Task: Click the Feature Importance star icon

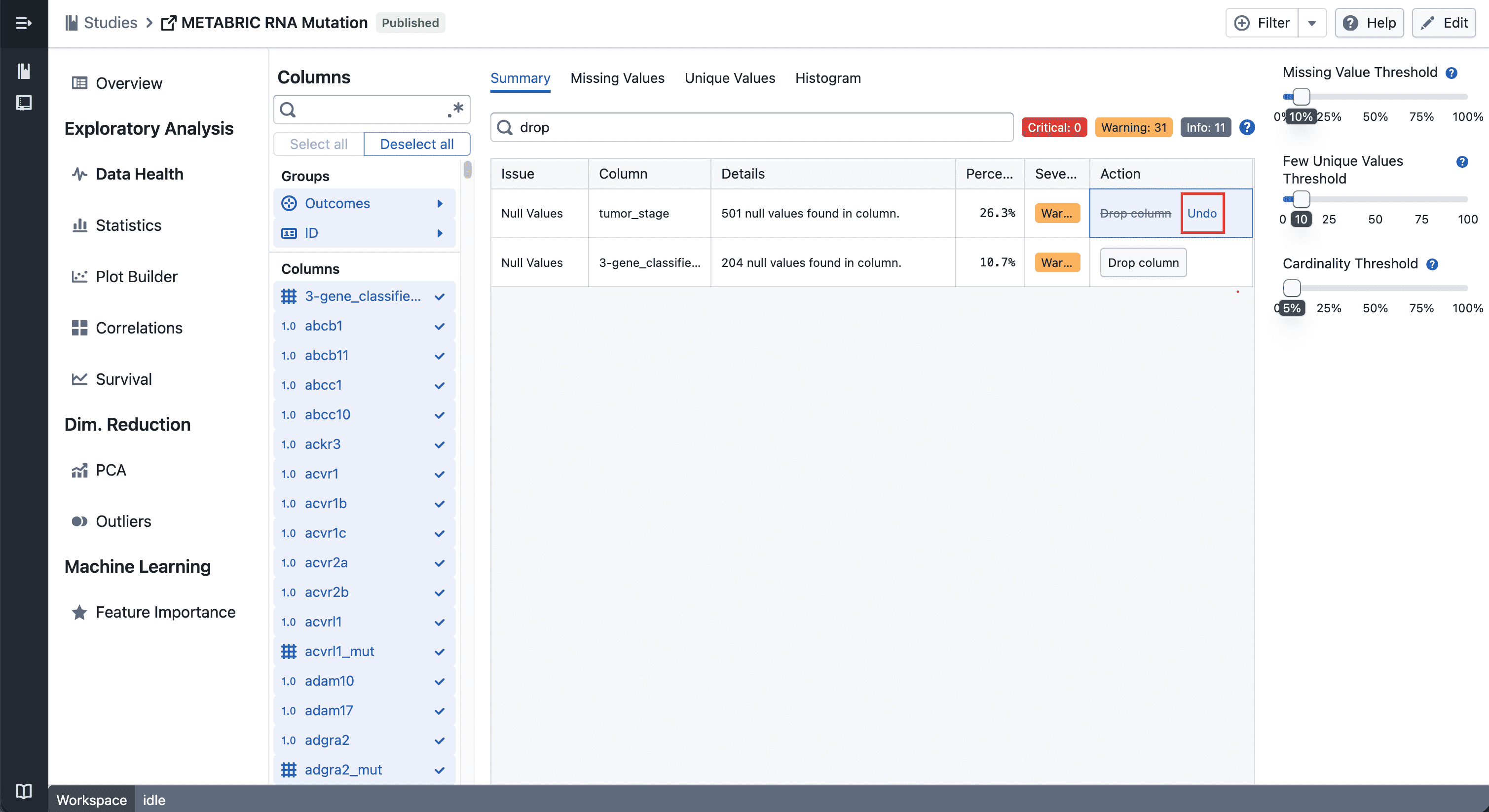Action: pos(79,612)
